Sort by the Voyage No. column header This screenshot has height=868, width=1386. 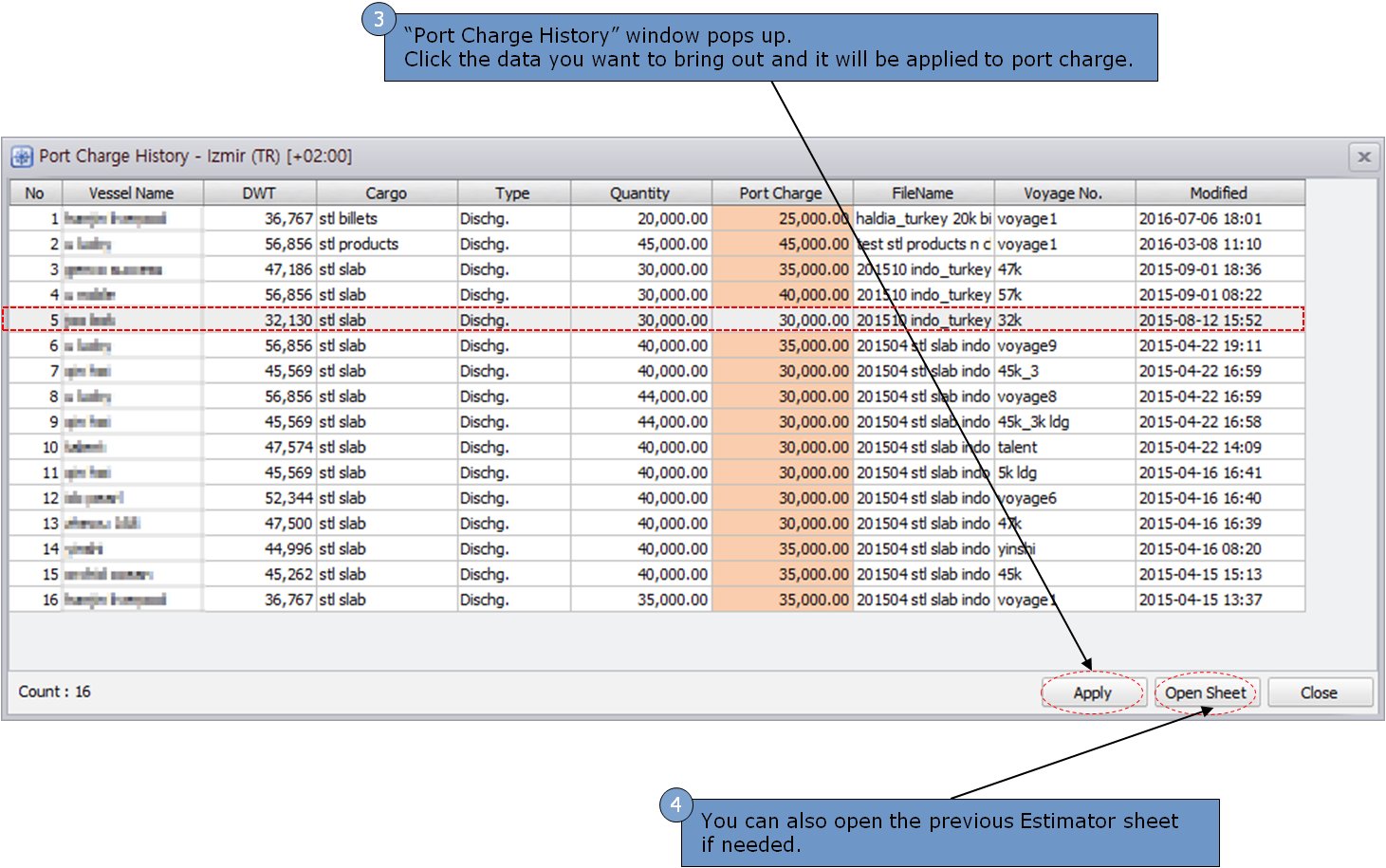tap(1063, 192)
